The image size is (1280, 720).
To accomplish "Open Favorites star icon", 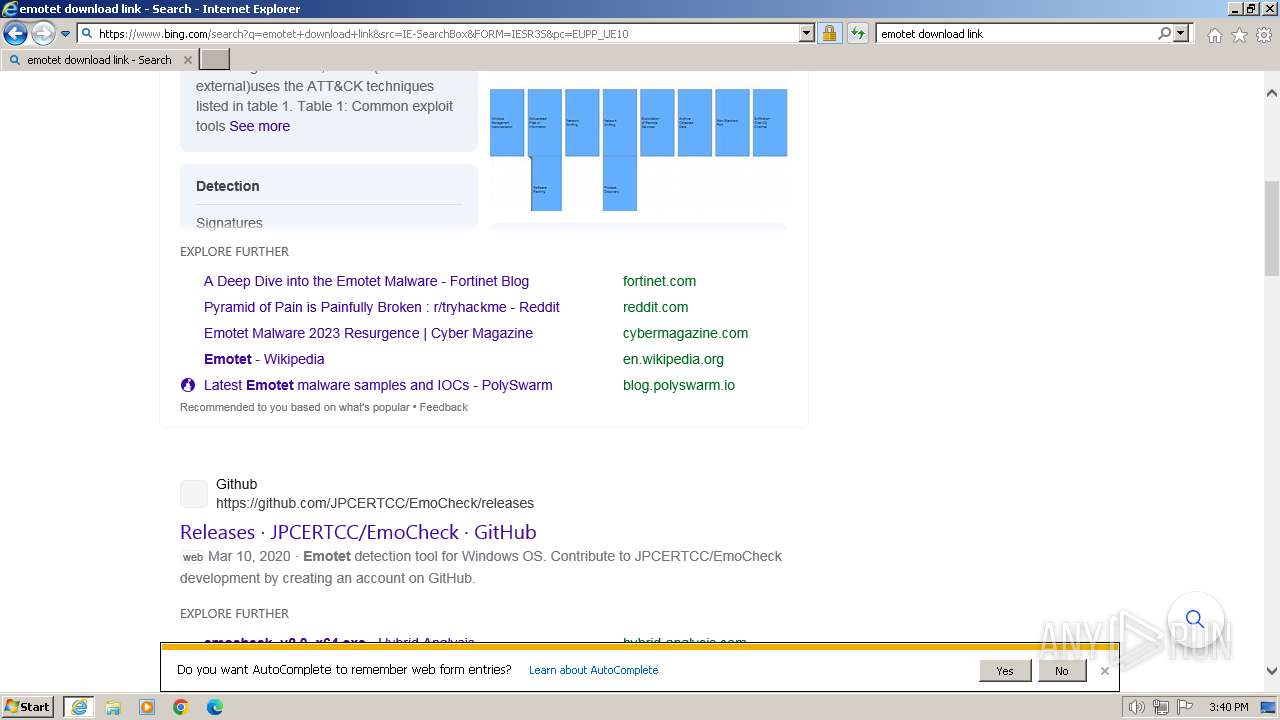I will point(1239,35).
